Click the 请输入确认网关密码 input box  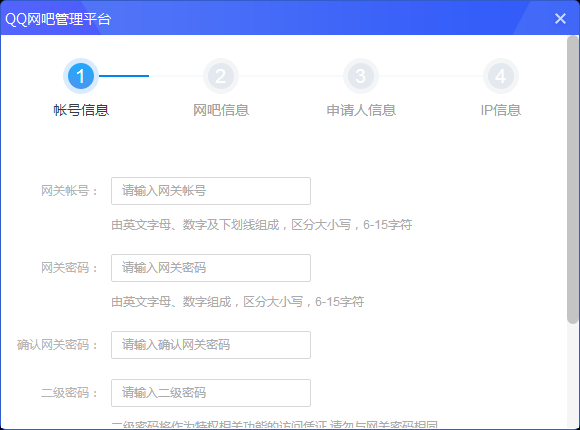pos(211,345)
